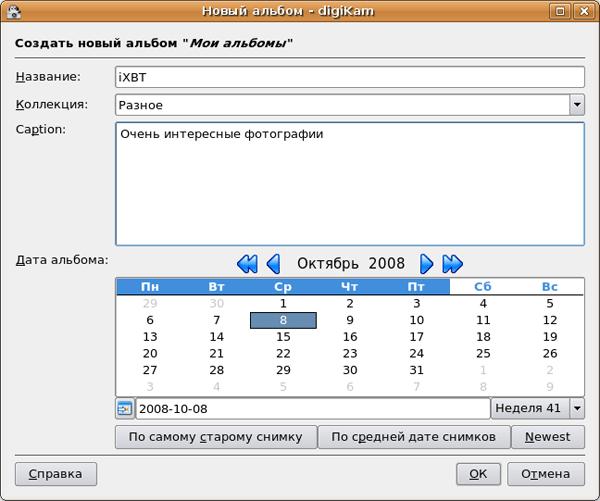Select October 22 in calendar
This screenshot has width=600, height=501.
pos(283,354)
